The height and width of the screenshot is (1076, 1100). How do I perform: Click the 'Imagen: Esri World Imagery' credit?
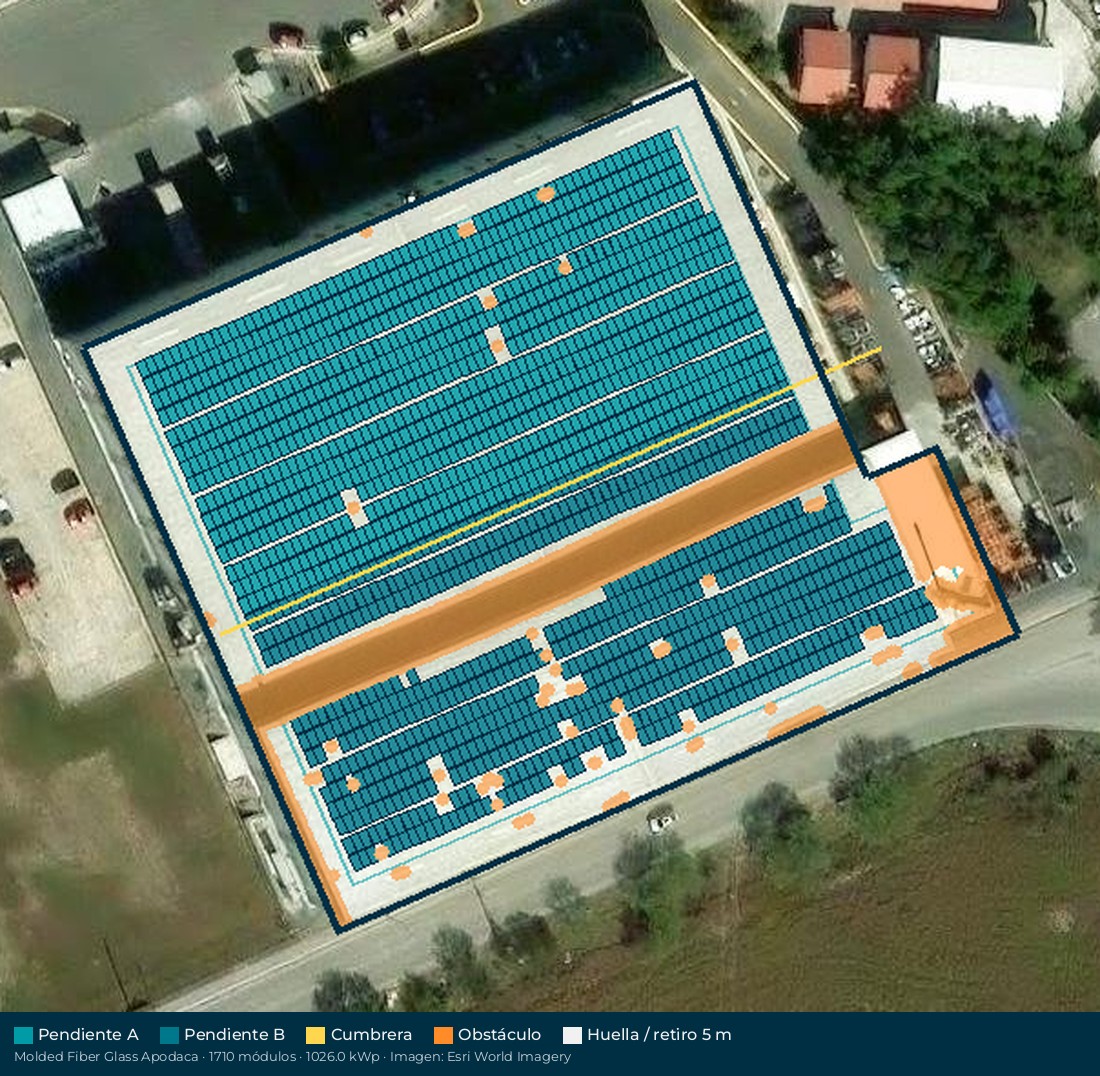tap(481, 1057)
